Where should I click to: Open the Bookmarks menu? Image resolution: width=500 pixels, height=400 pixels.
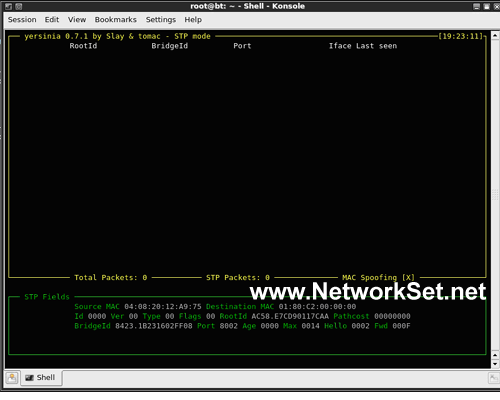tap(116, 20)
